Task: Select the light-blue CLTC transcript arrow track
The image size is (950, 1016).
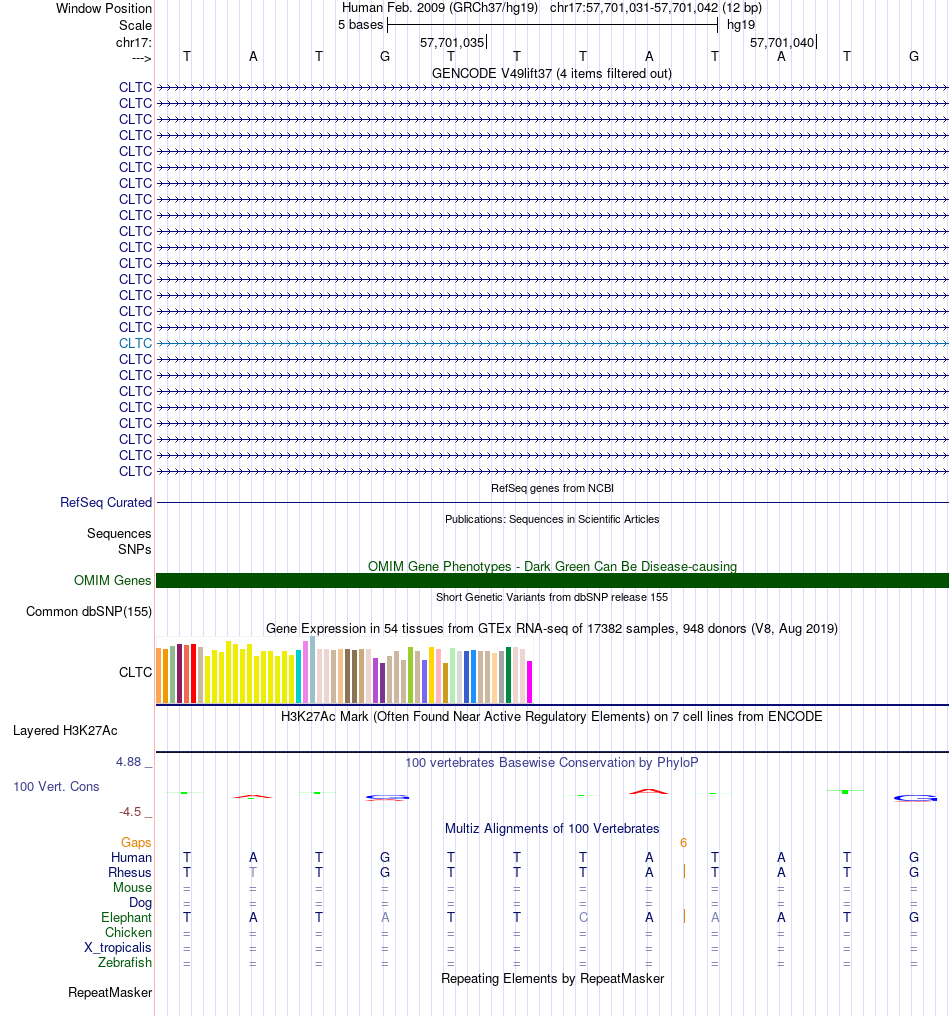Action: pyautogui.click(x=553, y=343)
